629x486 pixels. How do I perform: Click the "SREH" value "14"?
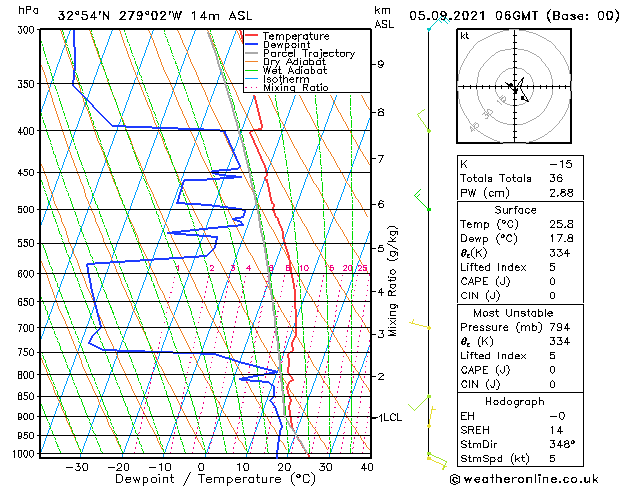pyautogui.click(x=556, y=430)
